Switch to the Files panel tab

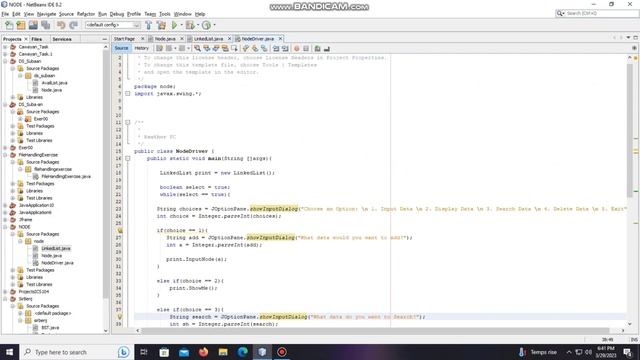tap(37, 39)
